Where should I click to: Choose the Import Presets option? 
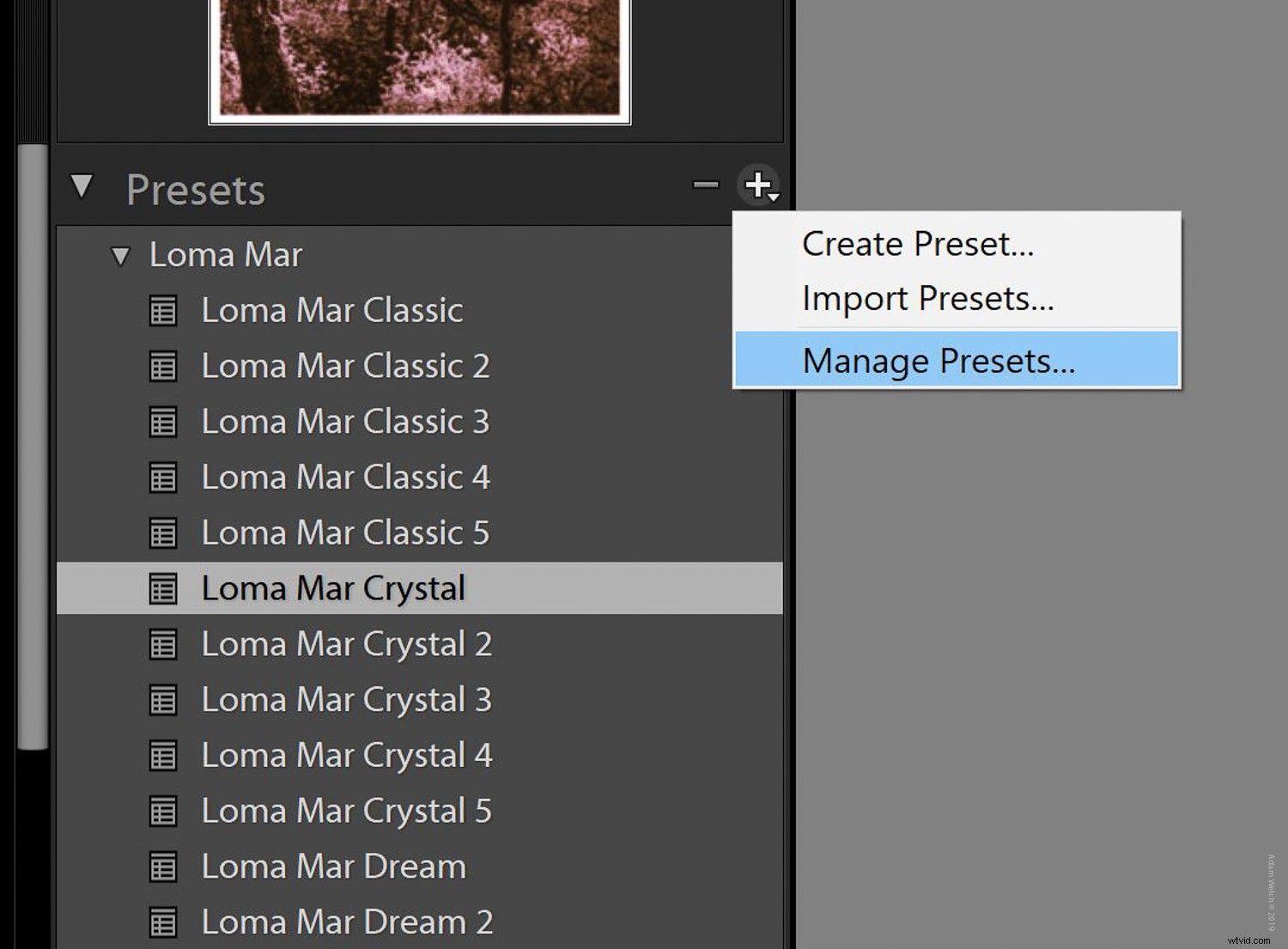coord(927,298)
